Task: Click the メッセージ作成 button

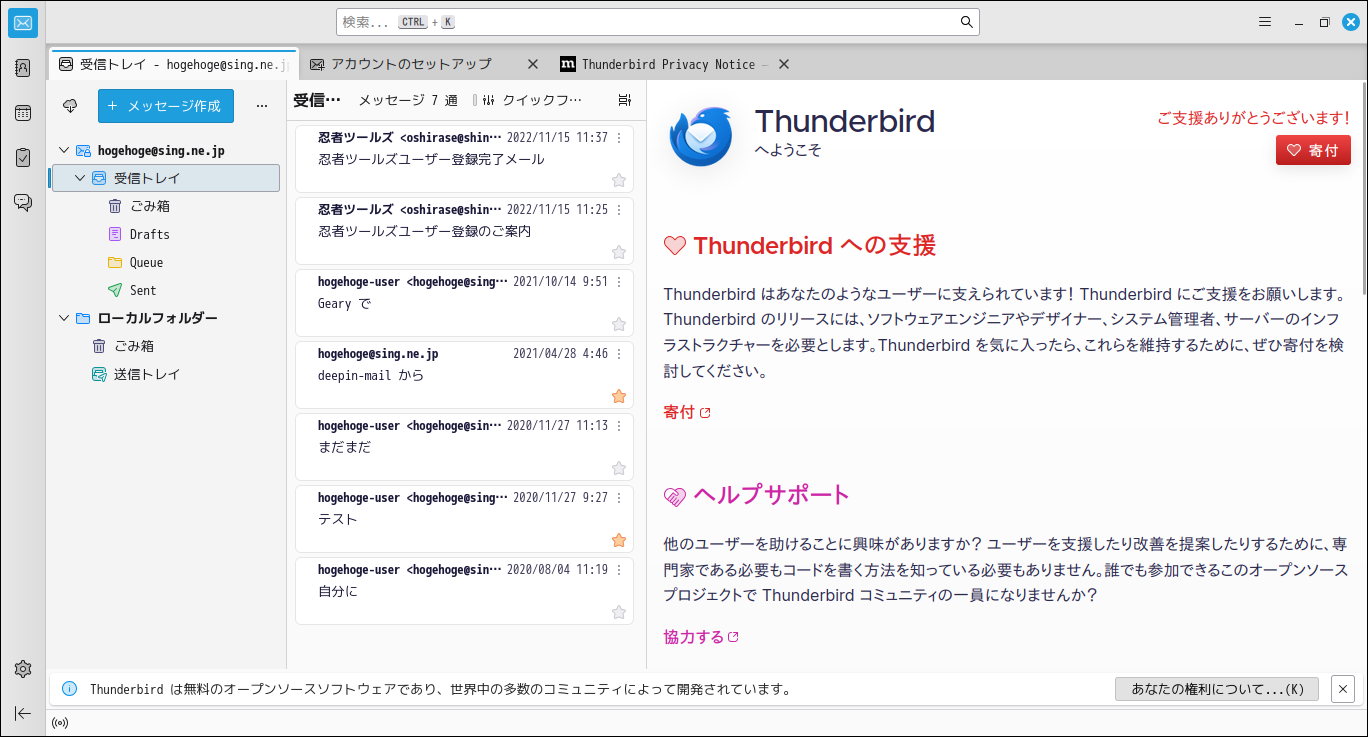Action: tap(165, 105)
